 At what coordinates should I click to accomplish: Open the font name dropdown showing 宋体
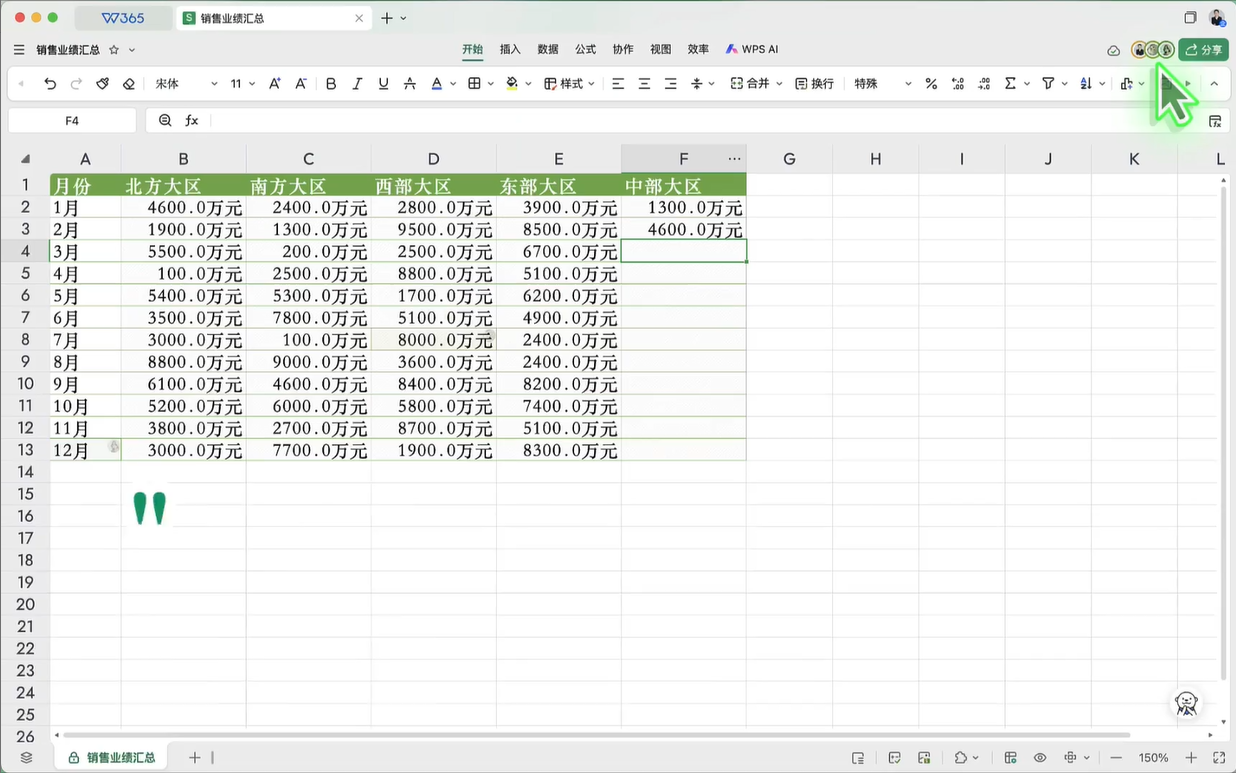tap(186, 84)
